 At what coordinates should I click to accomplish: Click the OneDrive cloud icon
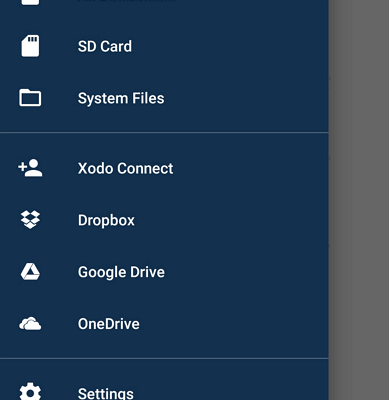30,324
